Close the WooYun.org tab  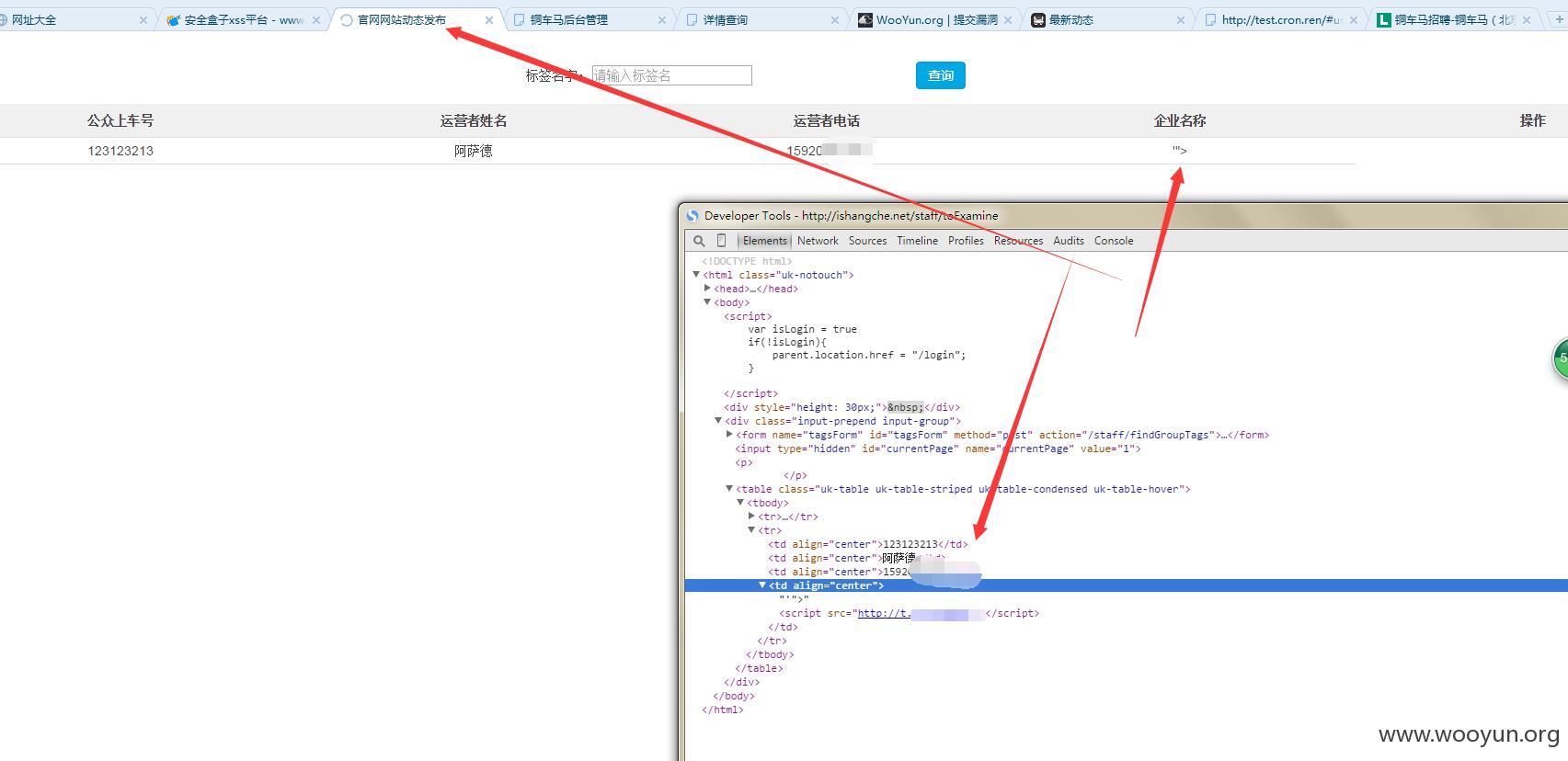1007,19
